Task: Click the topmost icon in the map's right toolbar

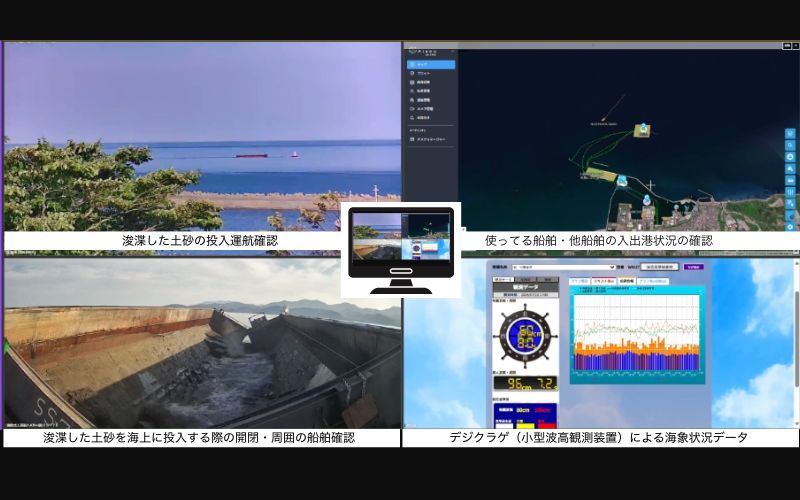Action: (x=790, y=133)
